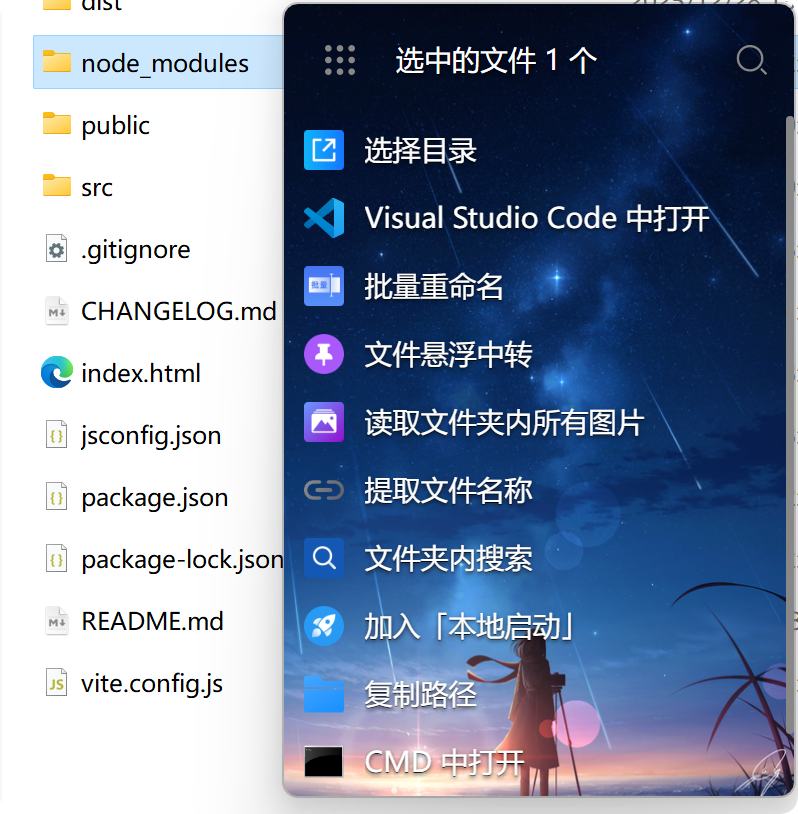Select the CHANGELOG.md file name
The image size is (798, 814).
pyautogui.click(x=179, y=311)
